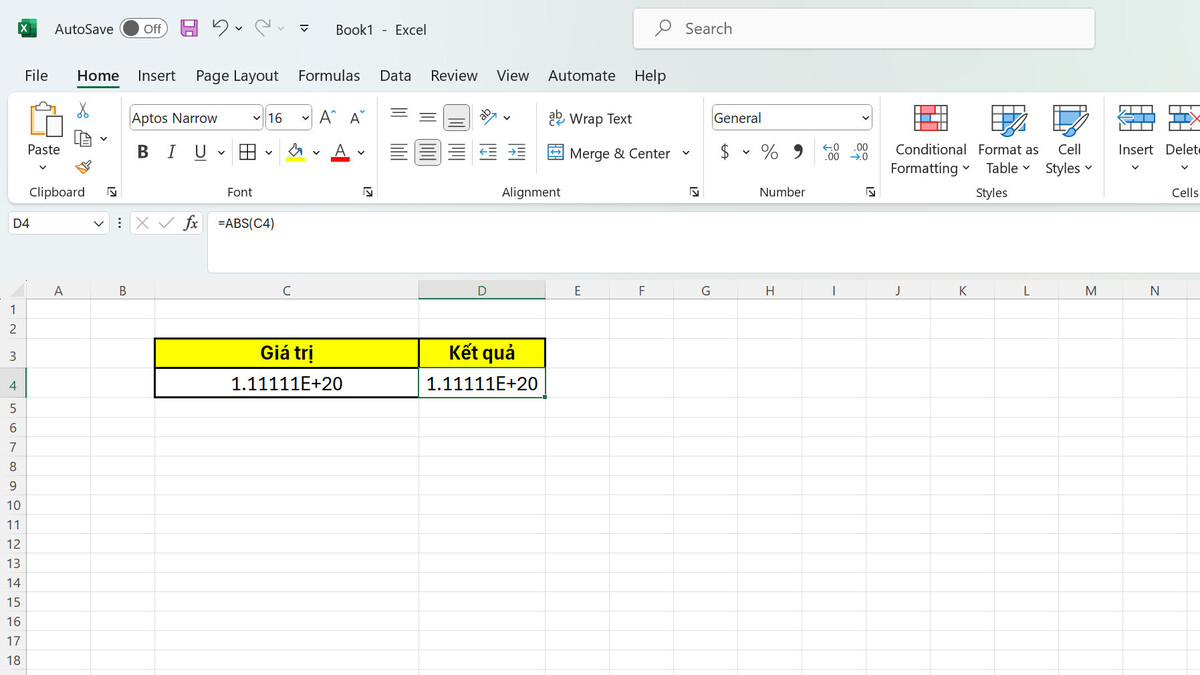Increase decimal places
The width and height of the screenshot is (1200, 675).
pyautogui.click(x=831, y=152)
